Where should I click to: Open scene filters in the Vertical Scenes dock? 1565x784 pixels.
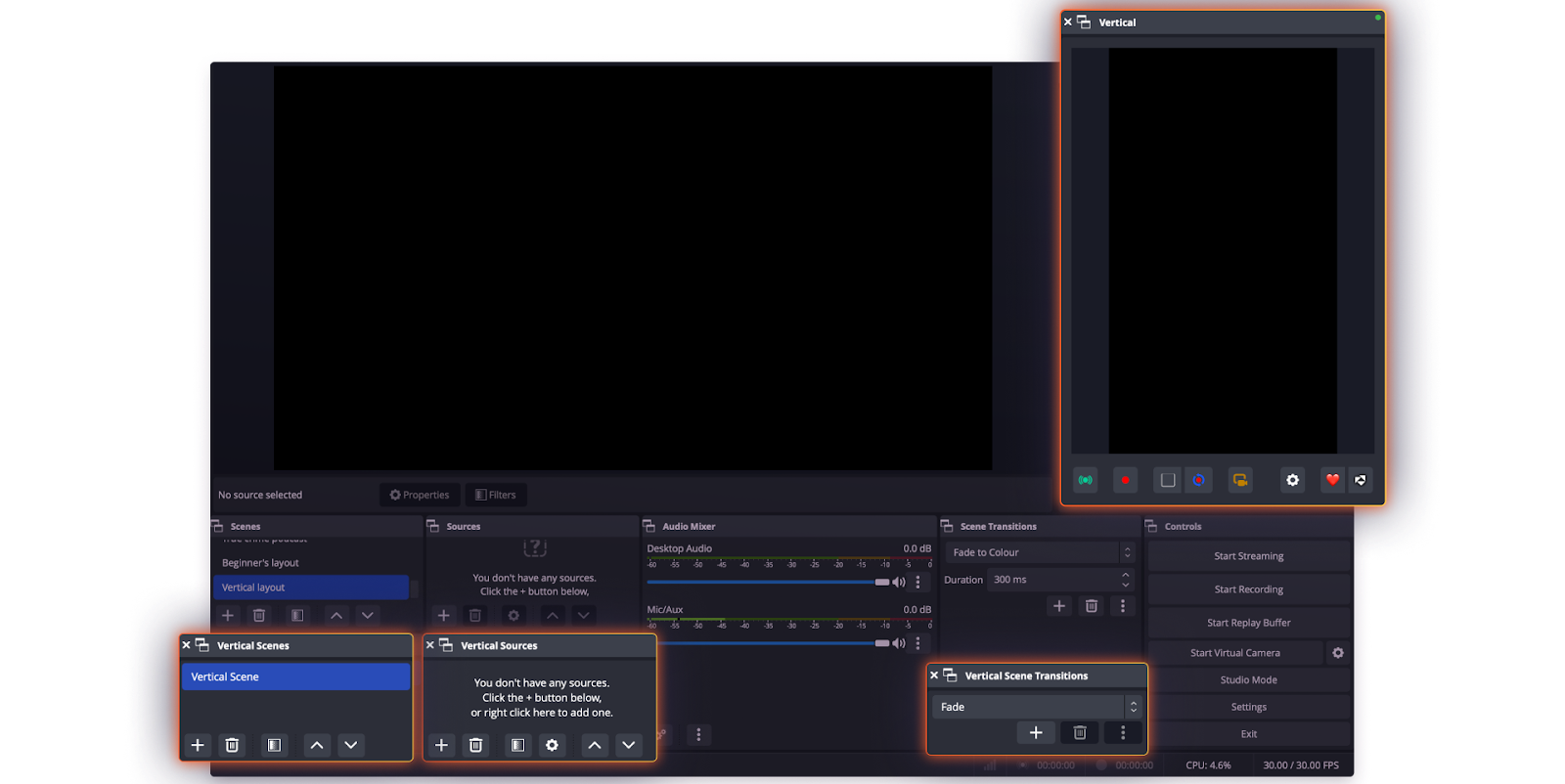click(274, 745)
